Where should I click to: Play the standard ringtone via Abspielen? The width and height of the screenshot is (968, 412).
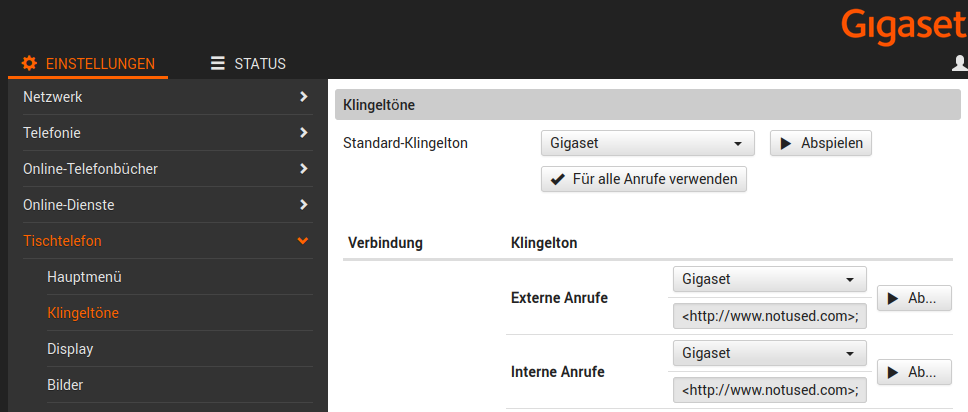pos(821,143)
